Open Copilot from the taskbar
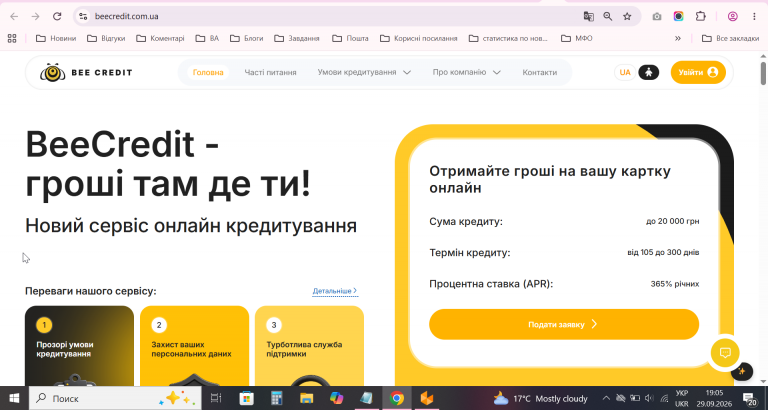Viewport: 768px width, 410px height. (x=336, y=398)
